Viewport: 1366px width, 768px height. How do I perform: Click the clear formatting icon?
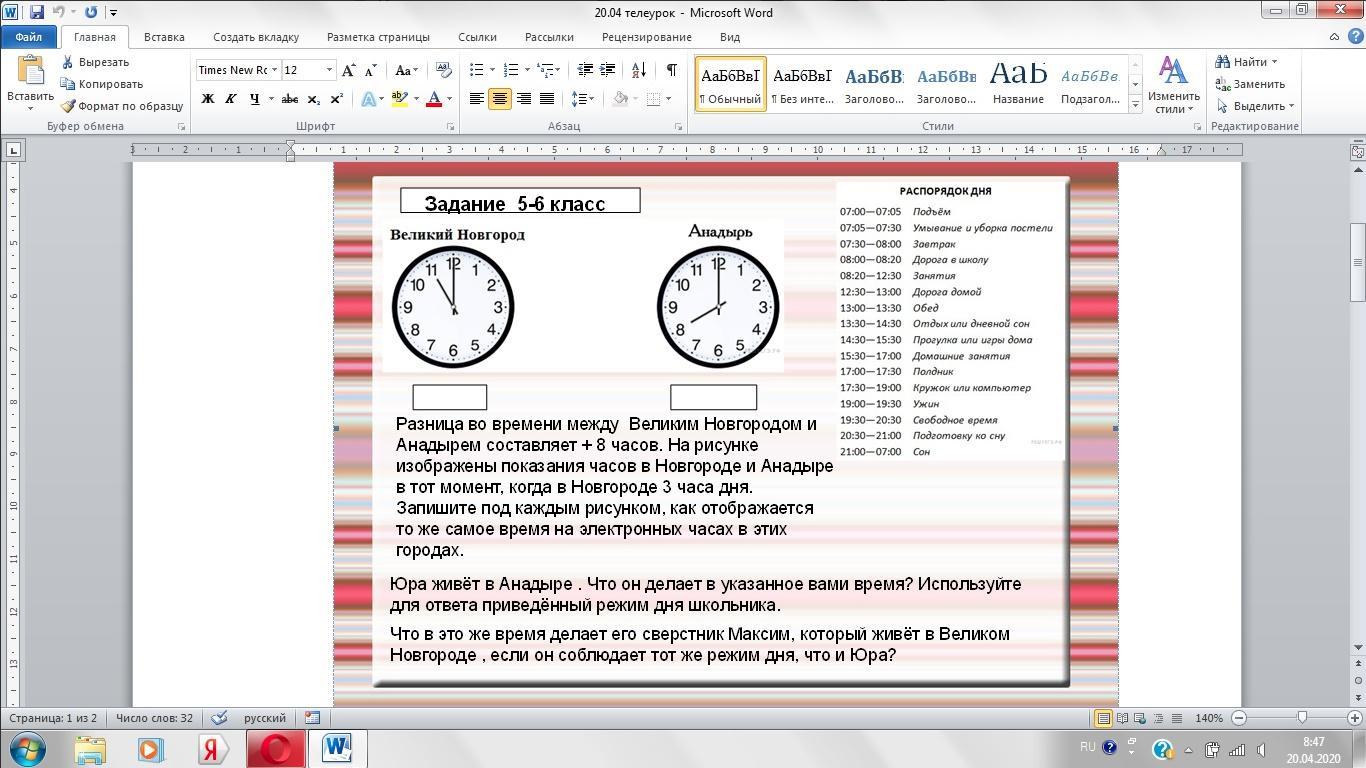[445, 70]
